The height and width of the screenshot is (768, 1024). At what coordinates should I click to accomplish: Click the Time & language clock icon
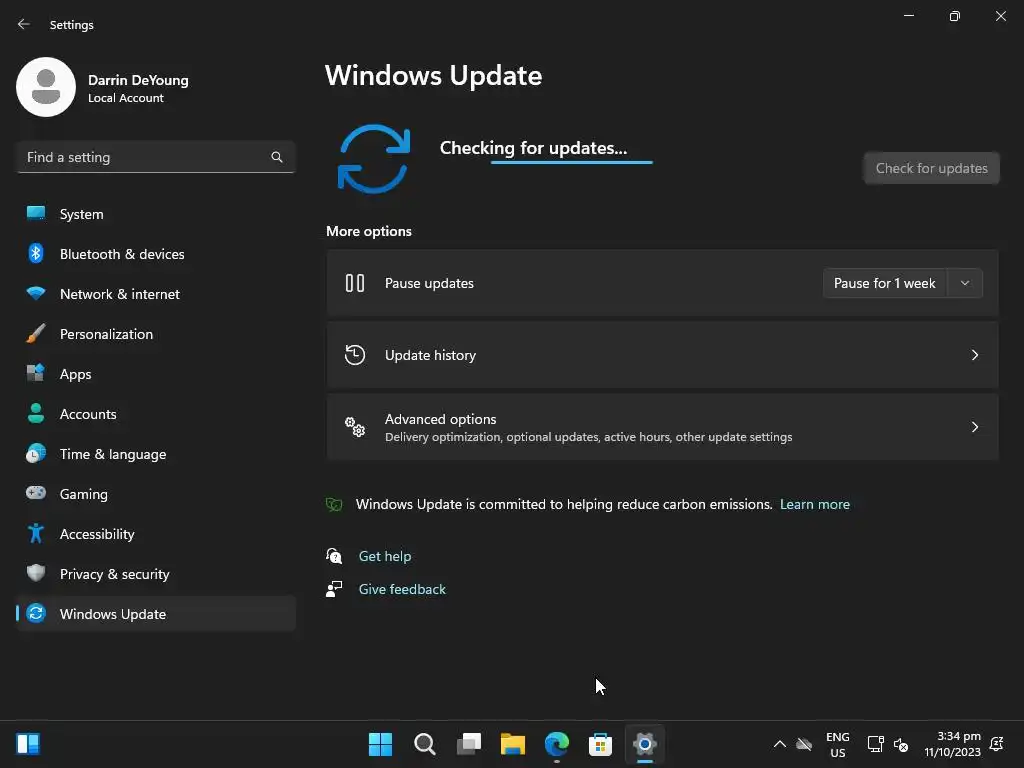(36, 453)
